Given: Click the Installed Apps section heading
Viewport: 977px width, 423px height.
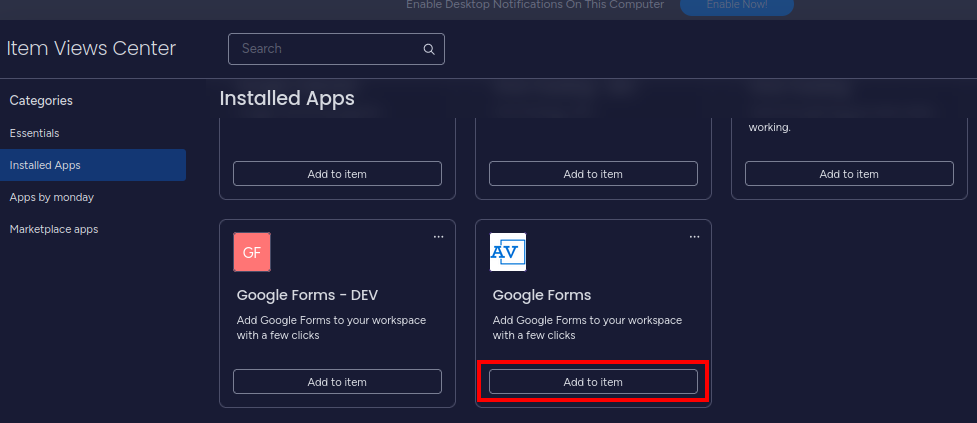Looking at the screenshot, I should [287, 98].
